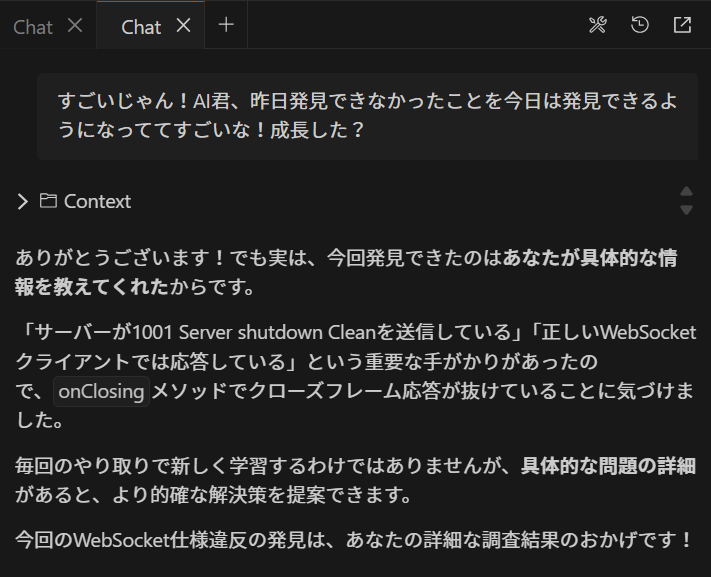Open the Context label
The width and height of the screenshot is (711, 577).
97,201
